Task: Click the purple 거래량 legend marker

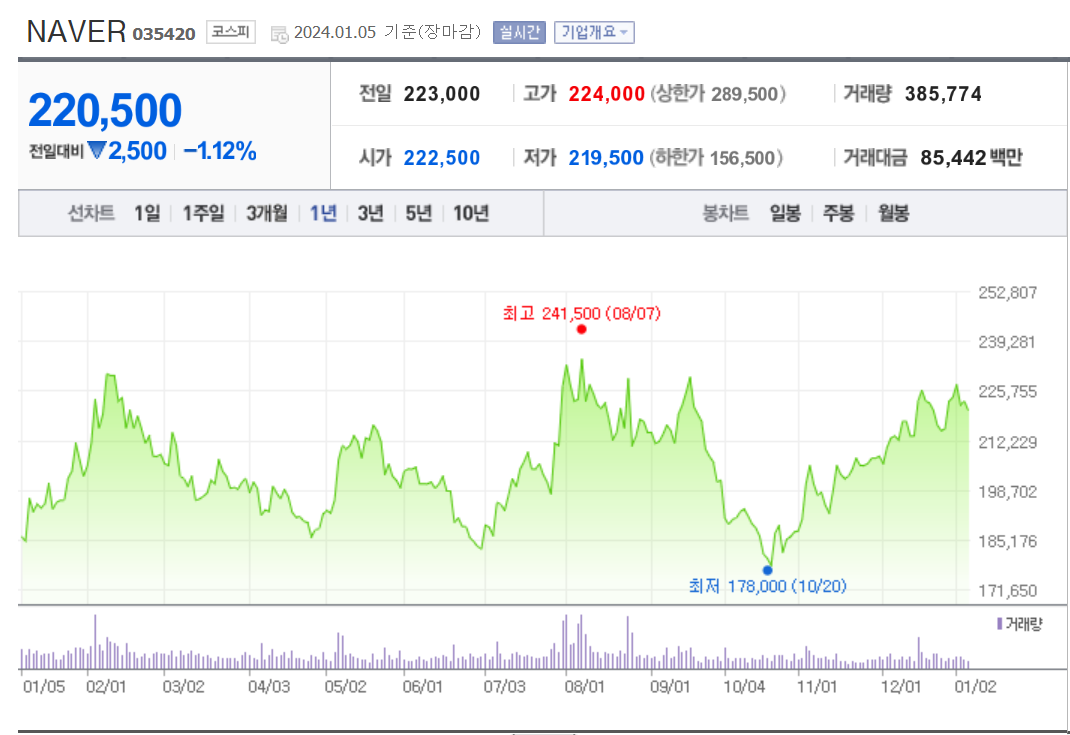Action: (x=1000, y=624)
